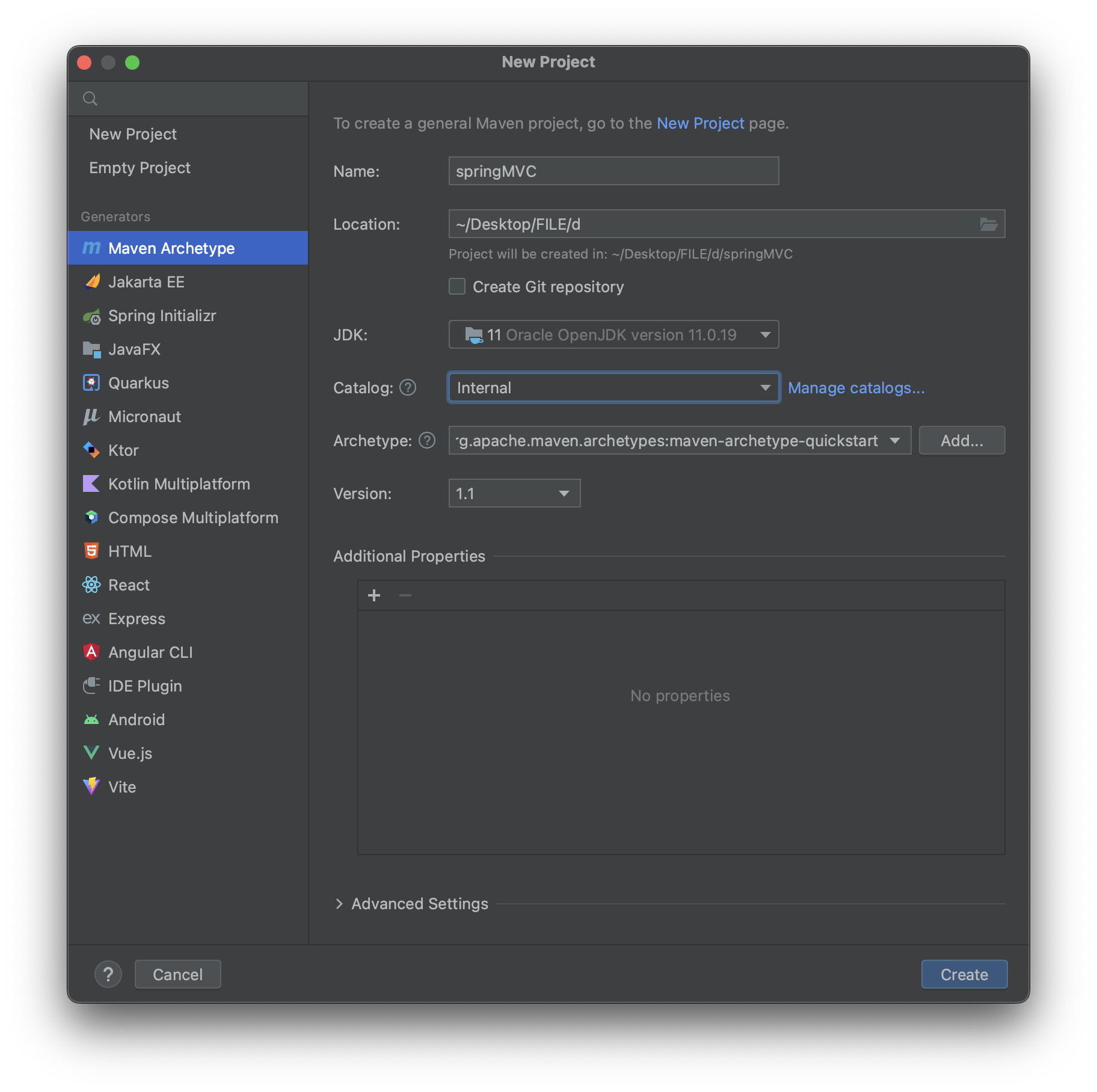Select the Maven Archetype generator icon
This screenshot has width=1097, height=1092.
(x=91, y=248)
